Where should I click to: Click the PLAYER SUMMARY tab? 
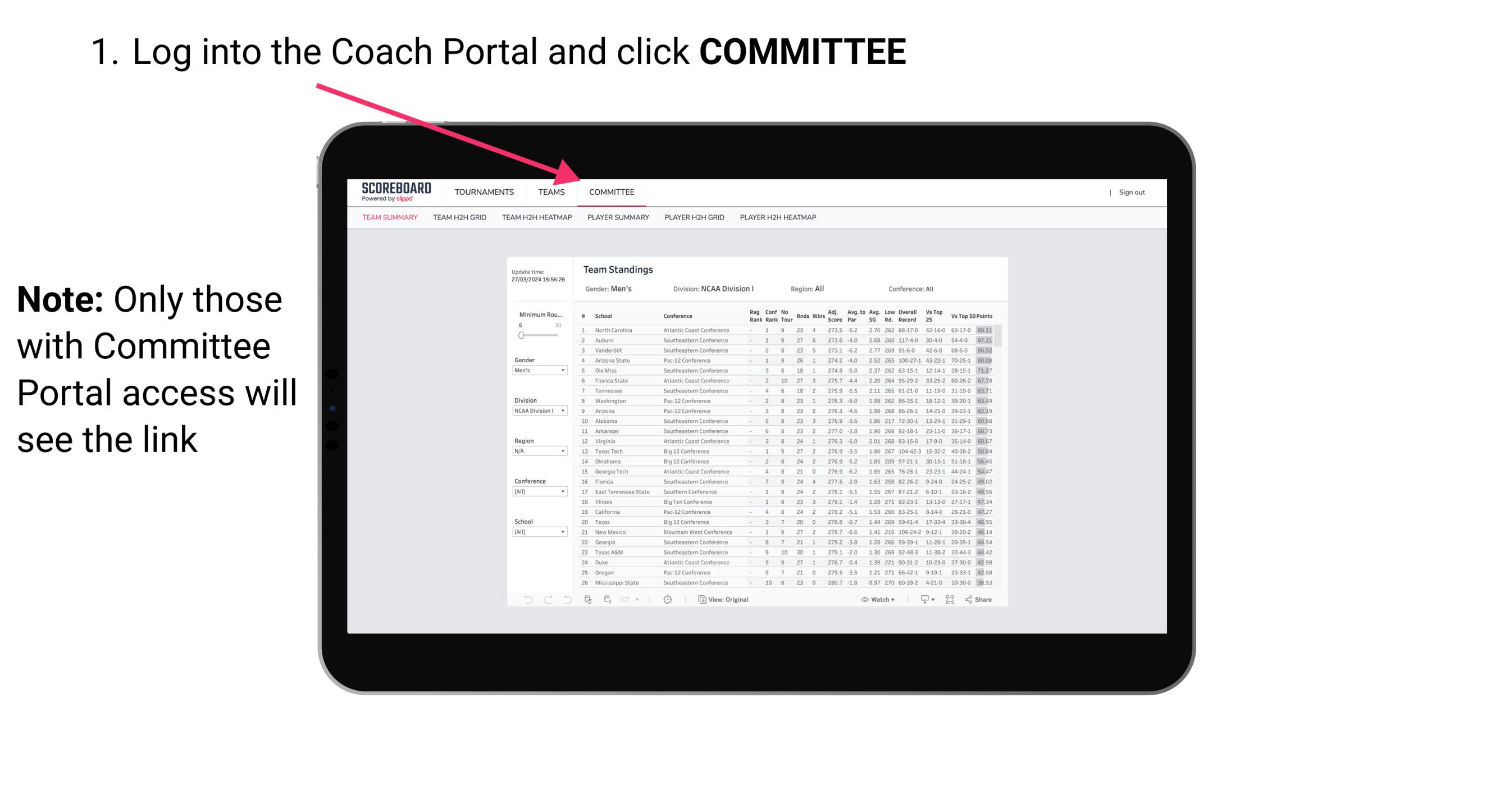click(618, 219)
